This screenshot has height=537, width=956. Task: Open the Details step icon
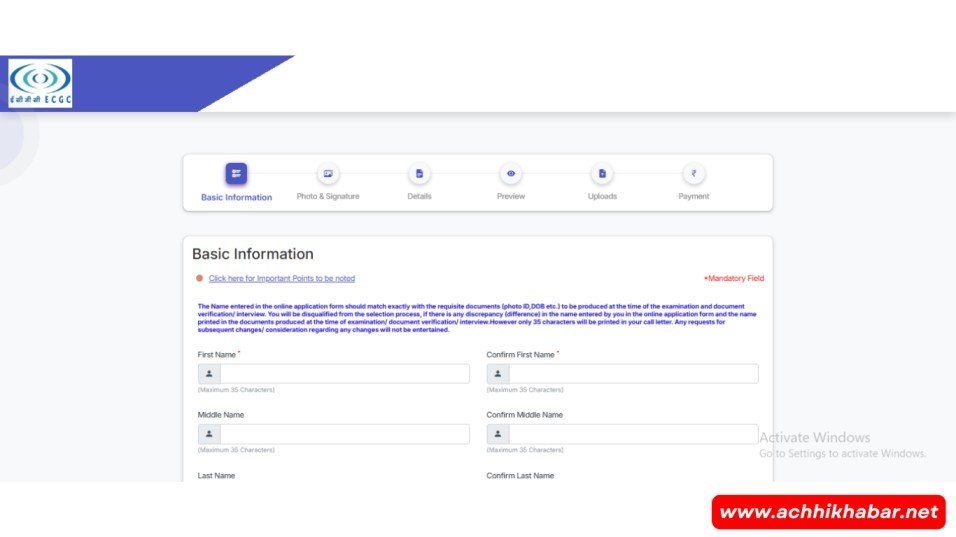[419, 173]
